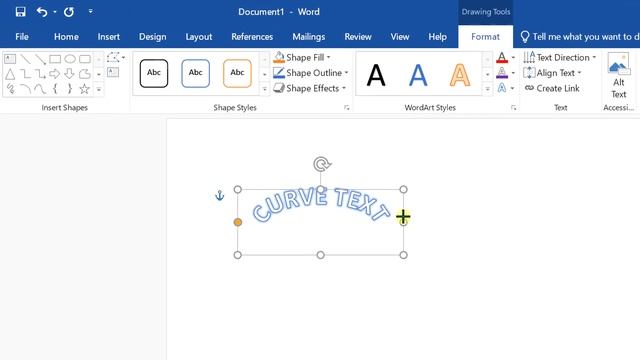Open the Undo history dropdown arrow

coord(55,12)
